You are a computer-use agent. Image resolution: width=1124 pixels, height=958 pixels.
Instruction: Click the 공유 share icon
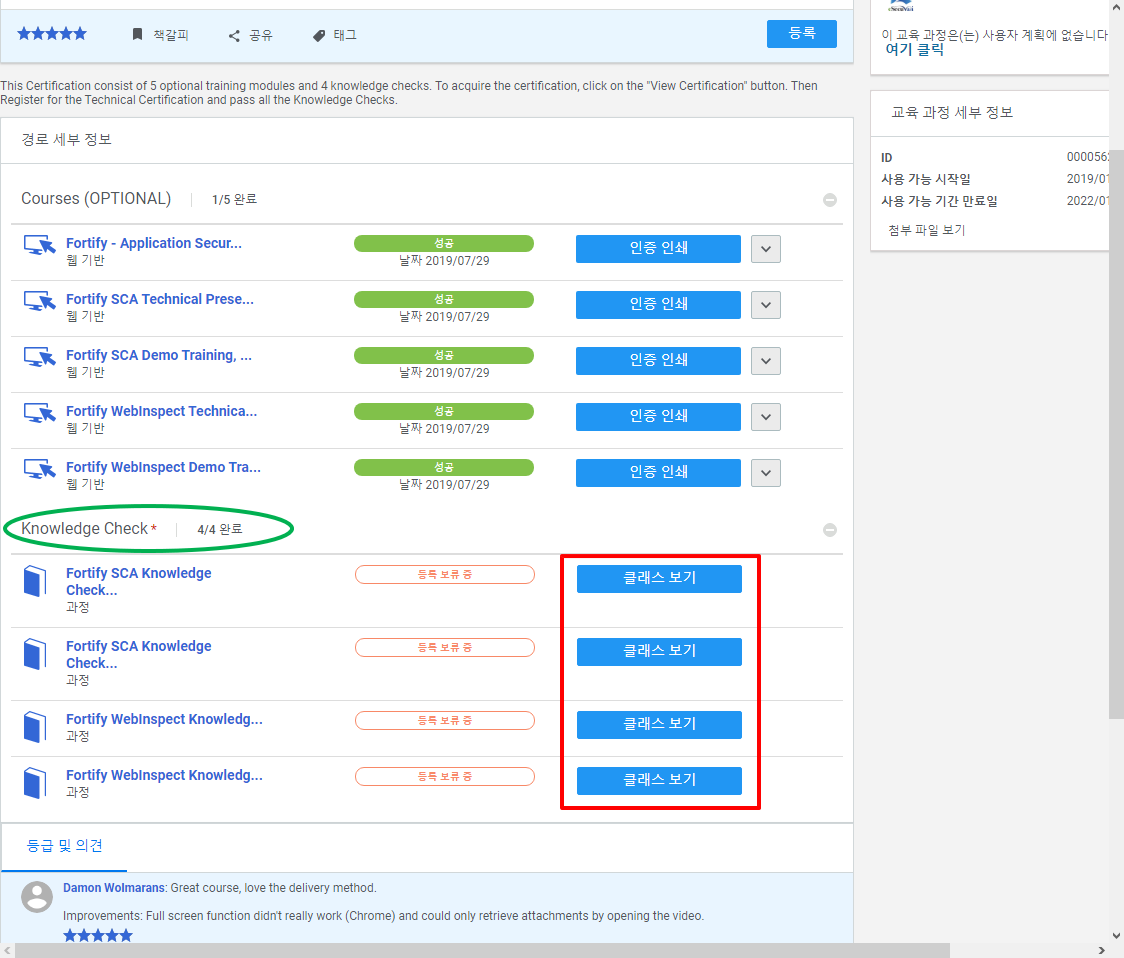[x=234, y=36]
